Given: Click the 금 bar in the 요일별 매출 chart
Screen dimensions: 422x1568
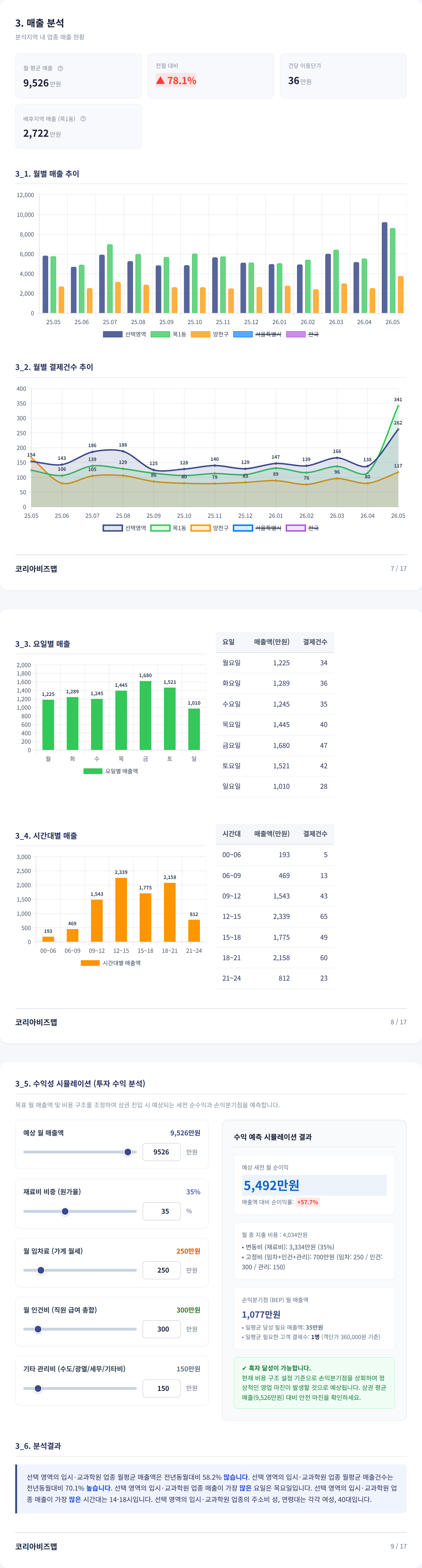Looking at the screenshot, I should point(146,715).
